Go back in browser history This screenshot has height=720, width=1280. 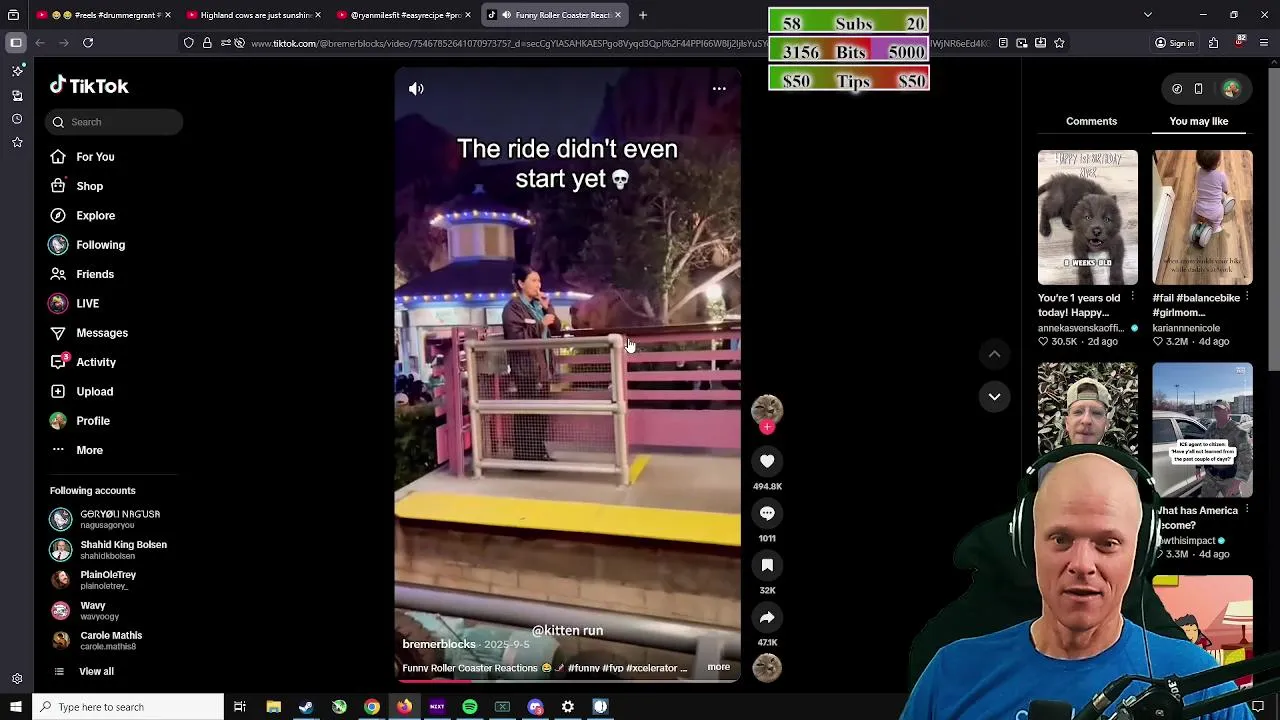click(x=40, y=43)
